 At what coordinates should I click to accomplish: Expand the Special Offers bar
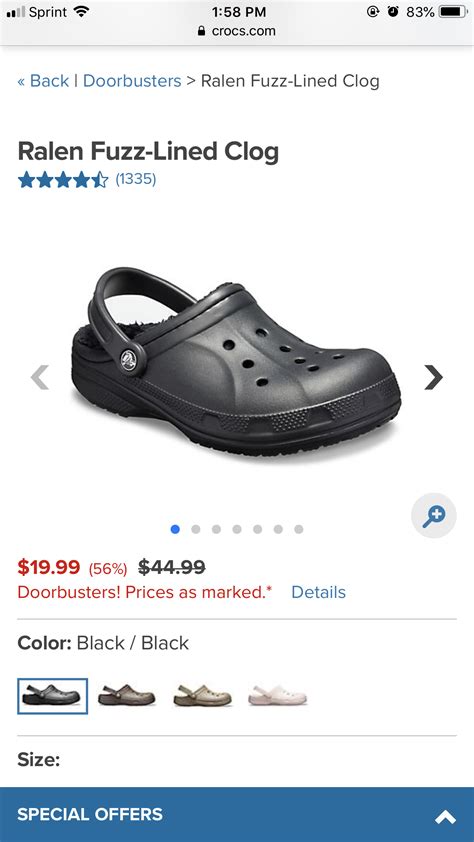pos(237,815)
